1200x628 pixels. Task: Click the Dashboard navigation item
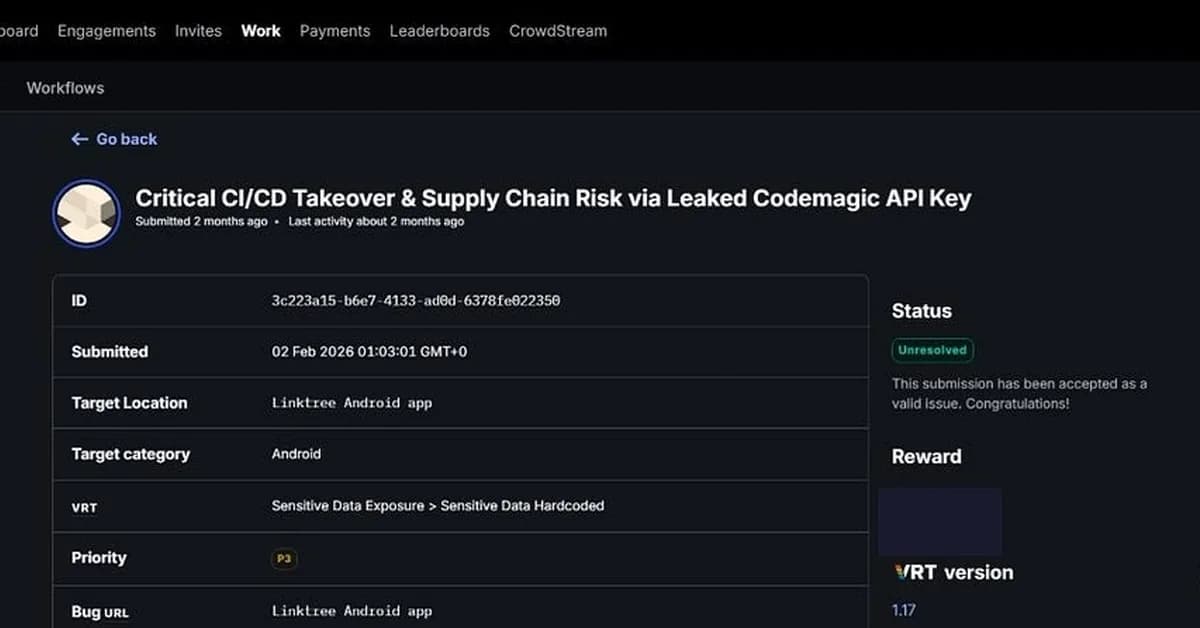18,31
